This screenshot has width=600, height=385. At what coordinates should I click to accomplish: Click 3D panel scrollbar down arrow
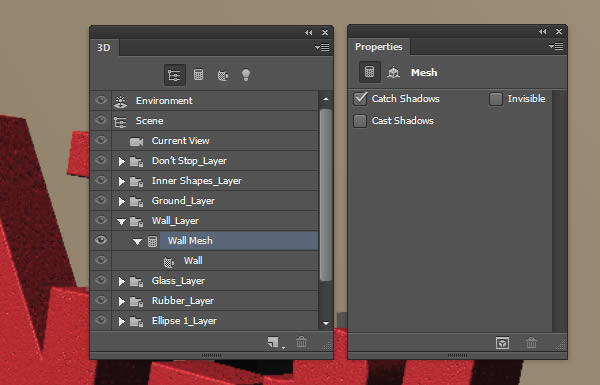tap(326, 323)
